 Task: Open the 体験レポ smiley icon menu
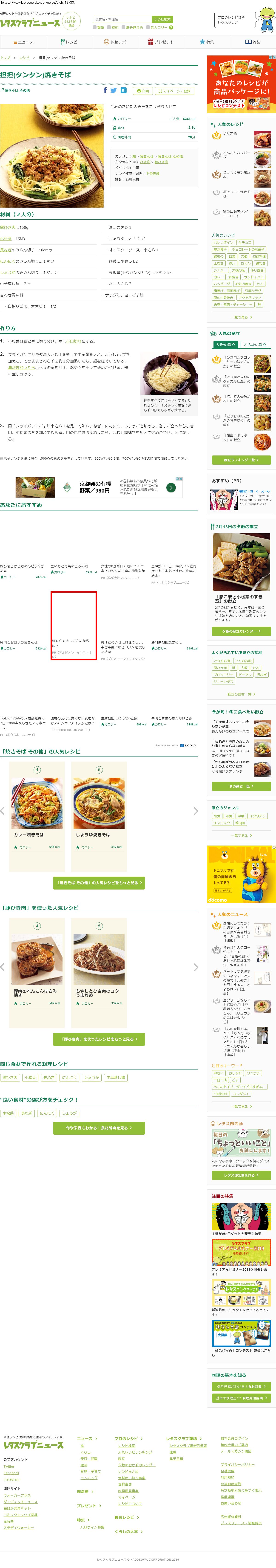[115, 42]
